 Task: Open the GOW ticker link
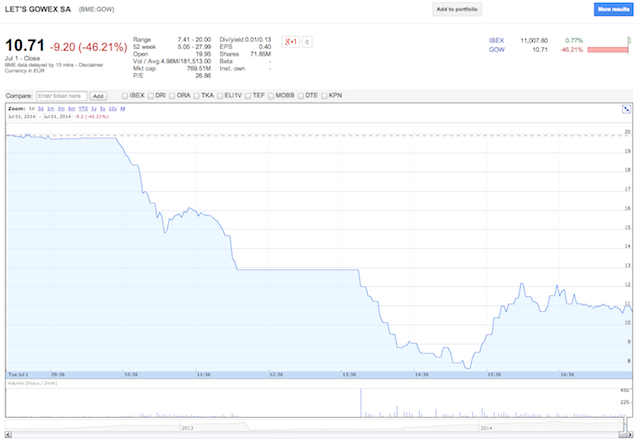(x=497, y=50)
